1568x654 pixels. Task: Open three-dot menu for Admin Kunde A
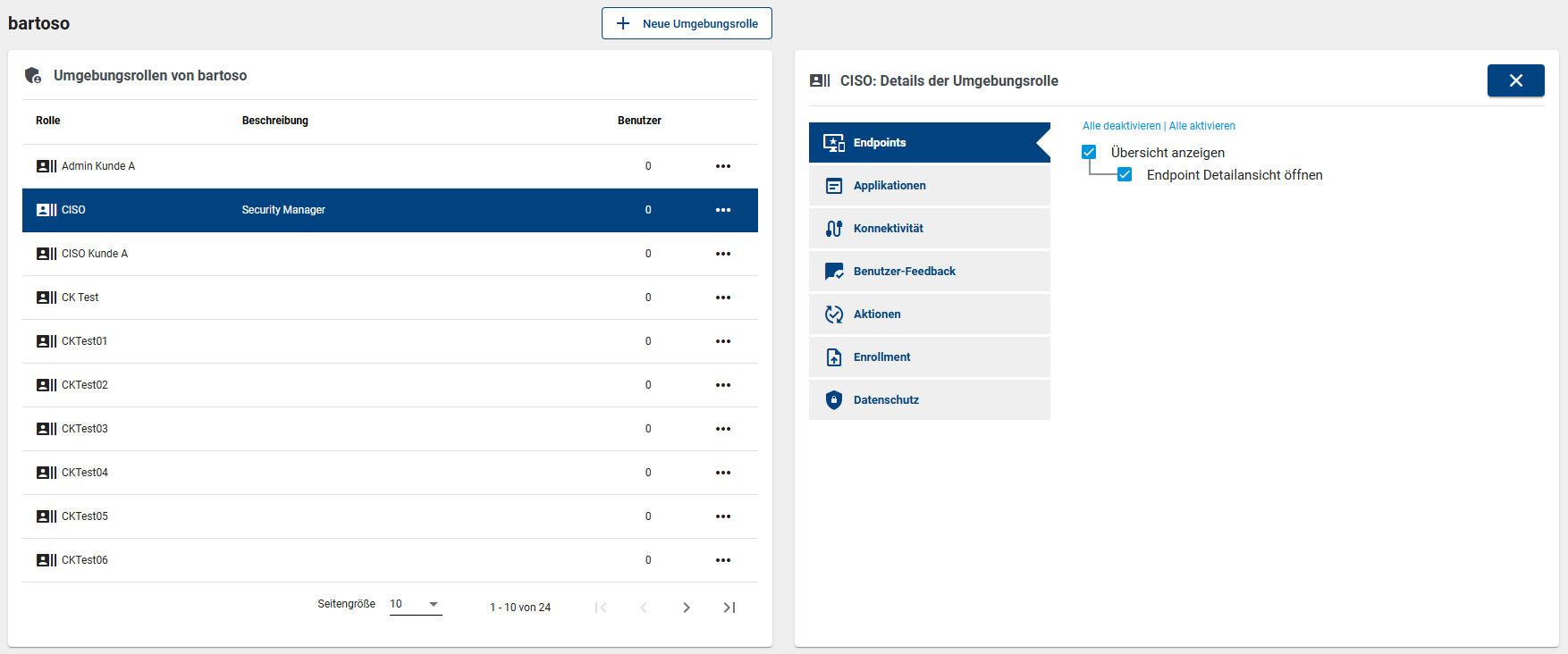(722, 166)
